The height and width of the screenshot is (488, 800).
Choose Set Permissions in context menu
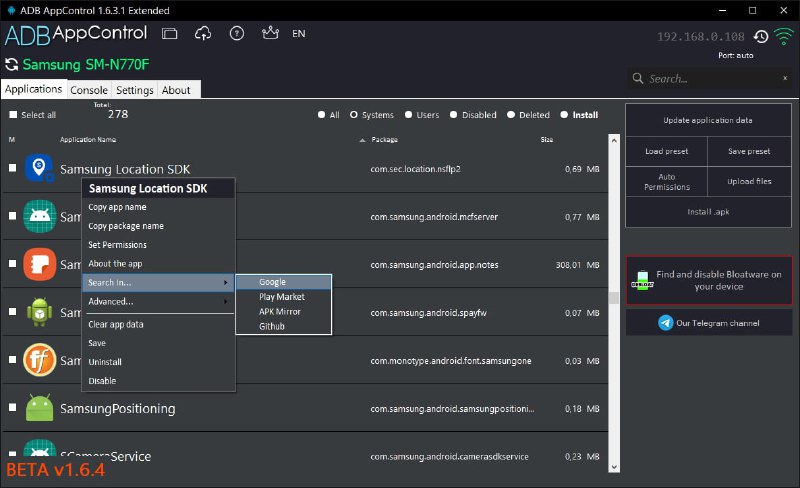click(158, 245)
